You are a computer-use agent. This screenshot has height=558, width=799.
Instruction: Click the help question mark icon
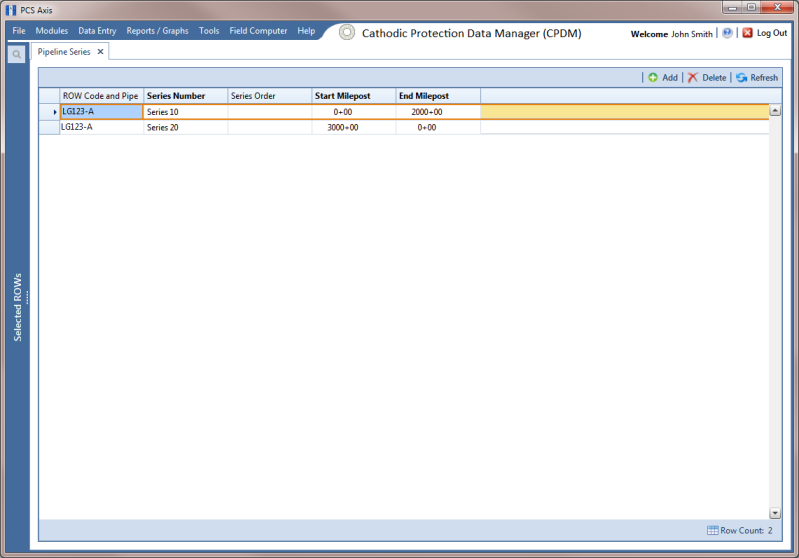[x=727, y=33]
